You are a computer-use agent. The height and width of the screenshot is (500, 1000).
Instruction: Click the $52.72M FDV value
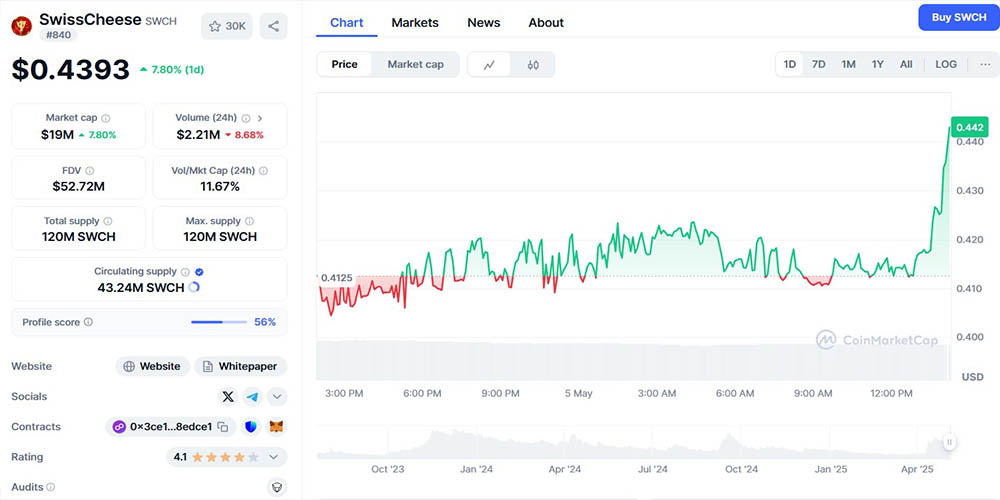coord(78,187)
